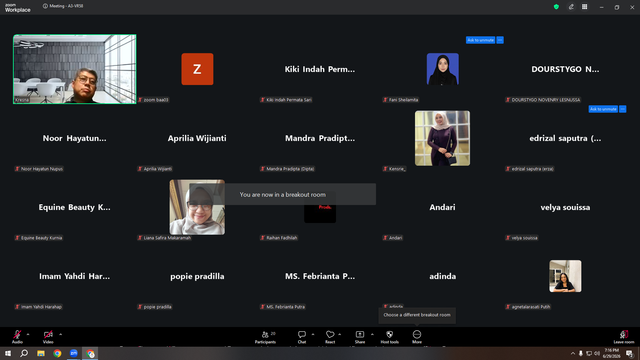Ask edrizal saputra to unmute
640x360 pixels.
point(603,109)
